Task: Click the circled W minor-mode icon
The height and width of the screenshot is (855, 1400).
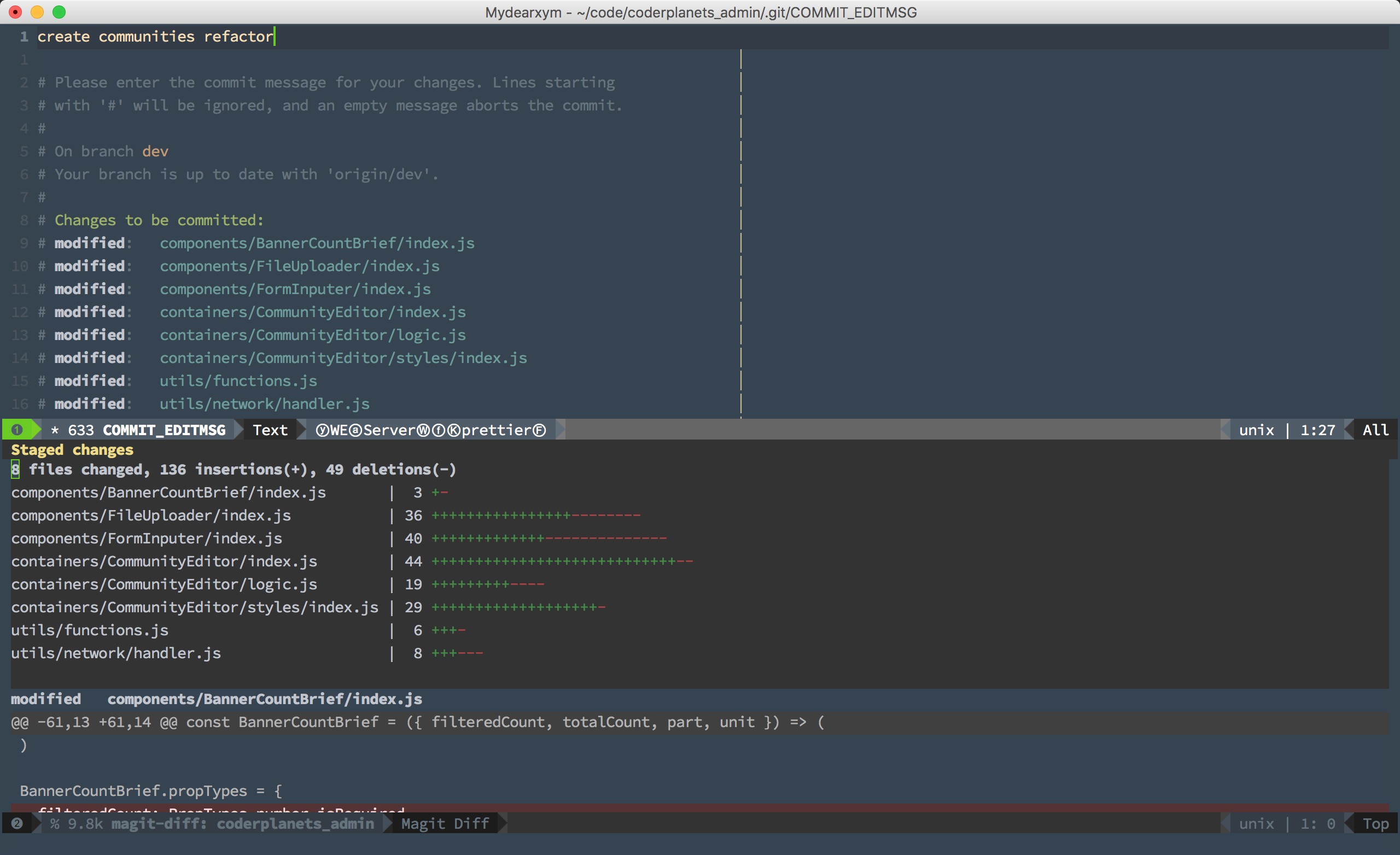Action: click(423, 431)
